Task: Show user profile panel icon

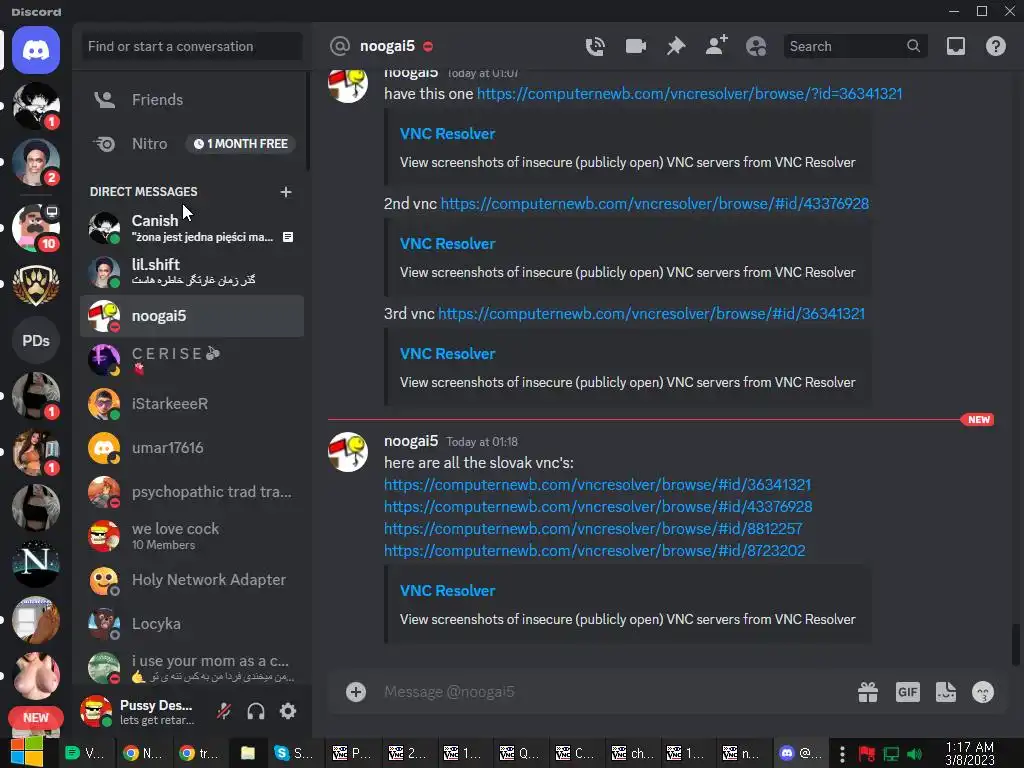Action: coord(756,46)
